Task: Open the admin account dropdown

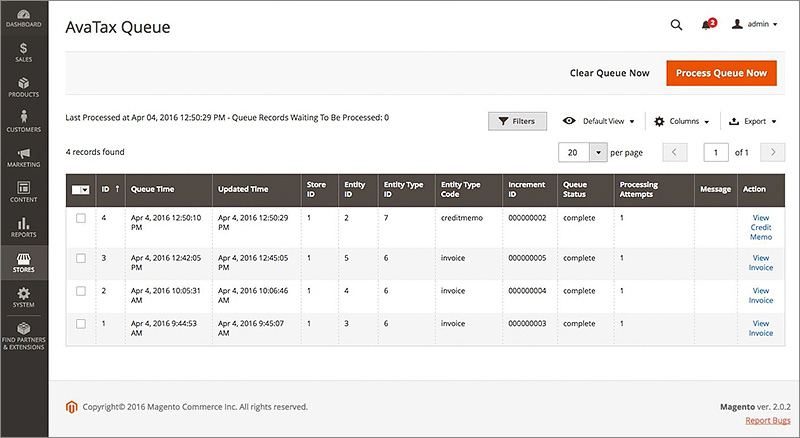Action: (x=755, y=24)
